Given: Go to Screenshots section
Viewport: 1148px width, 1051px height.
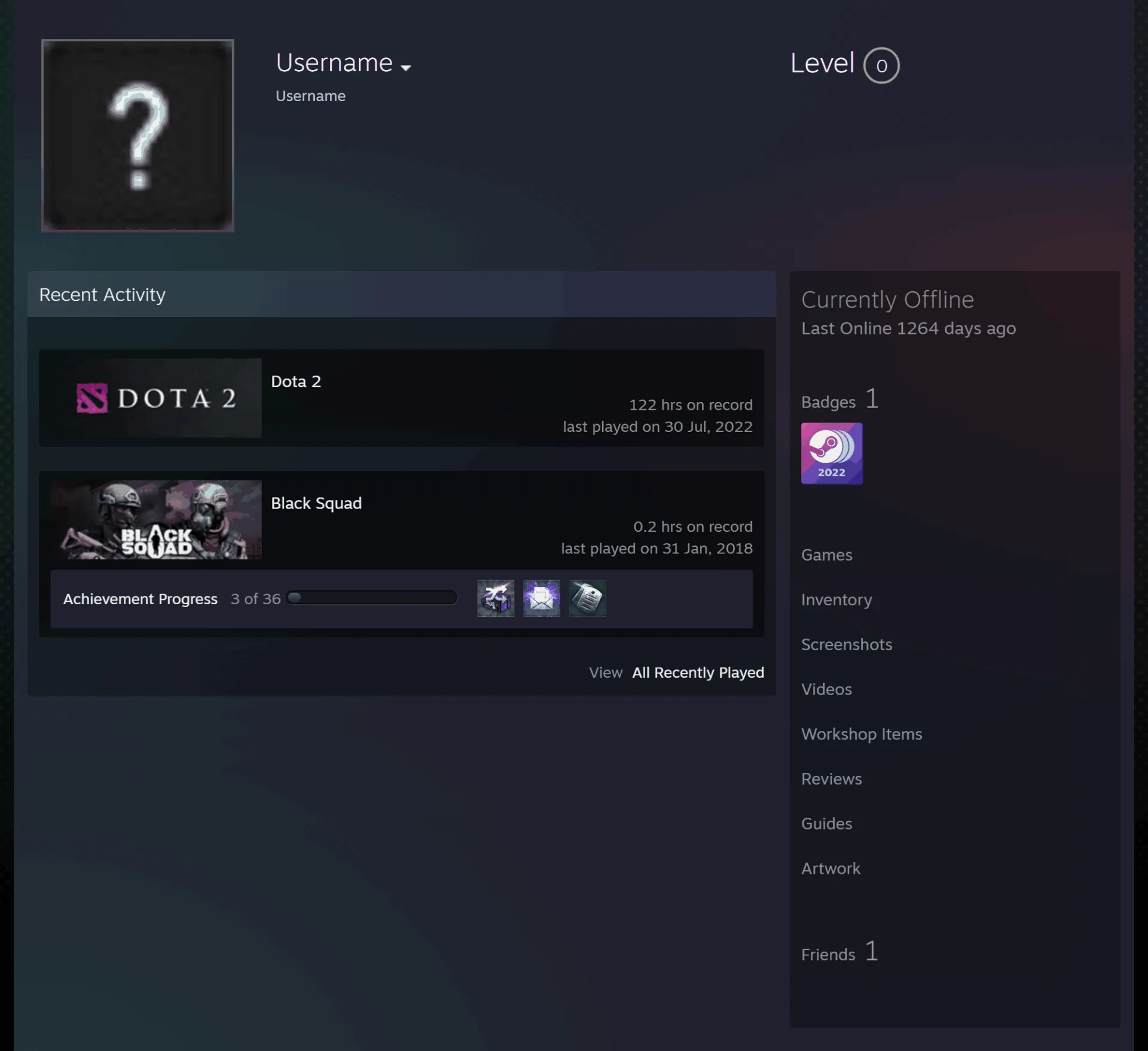Looking at the screenshot, I should [x=847, y=645].
